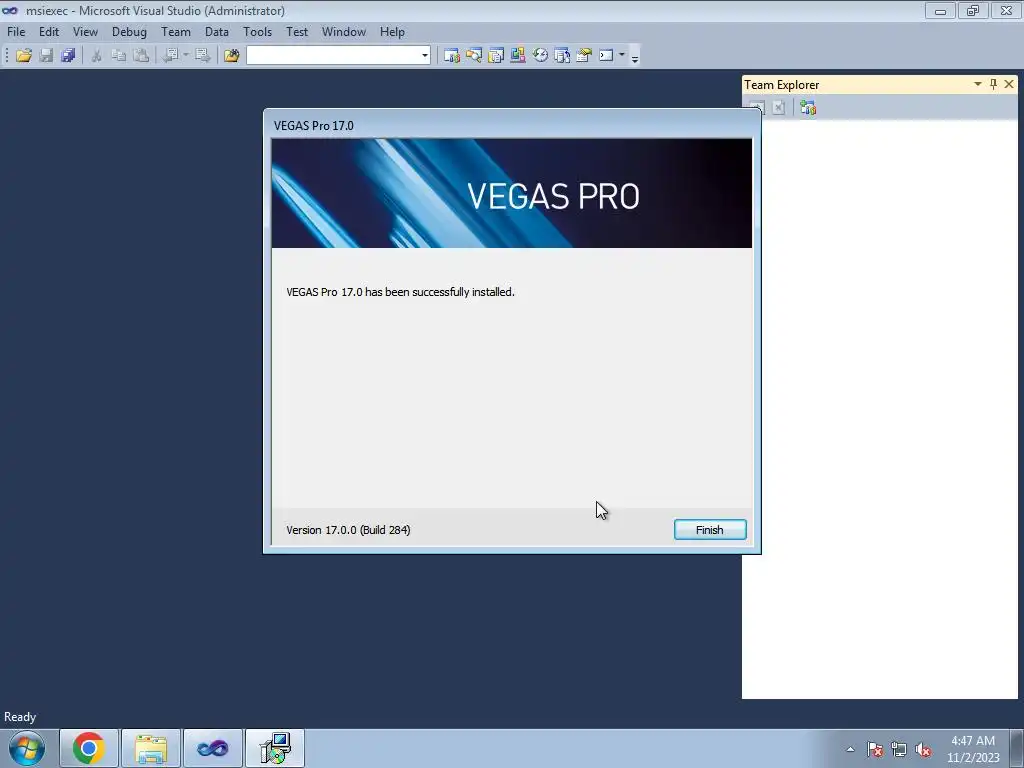Click the Command Window toolbar icon
Image resolution: width=1024 pixels, height=768 pixels.
click(x=607, y=56)
